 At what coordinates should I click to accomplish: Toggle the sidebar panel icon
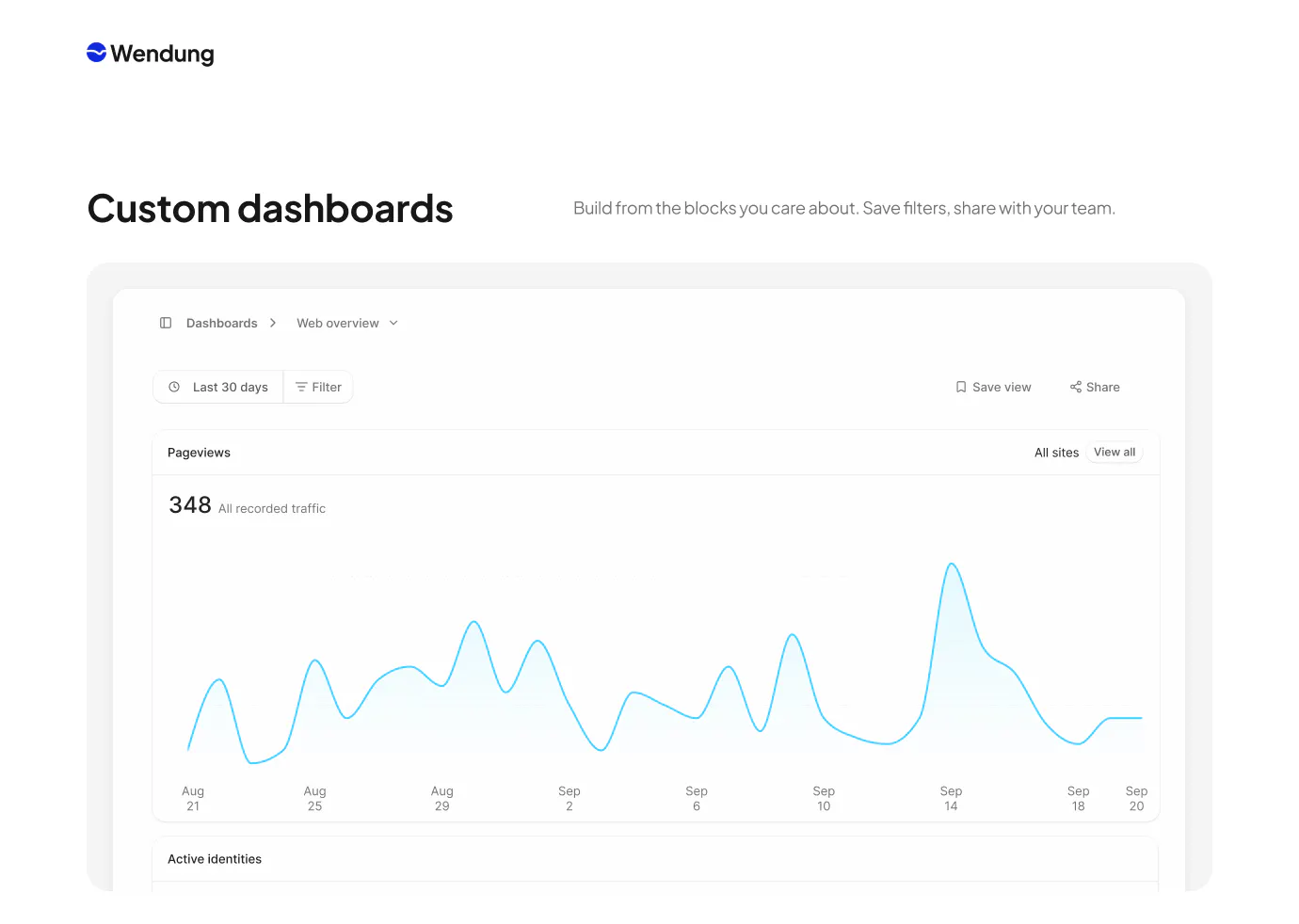166,323
